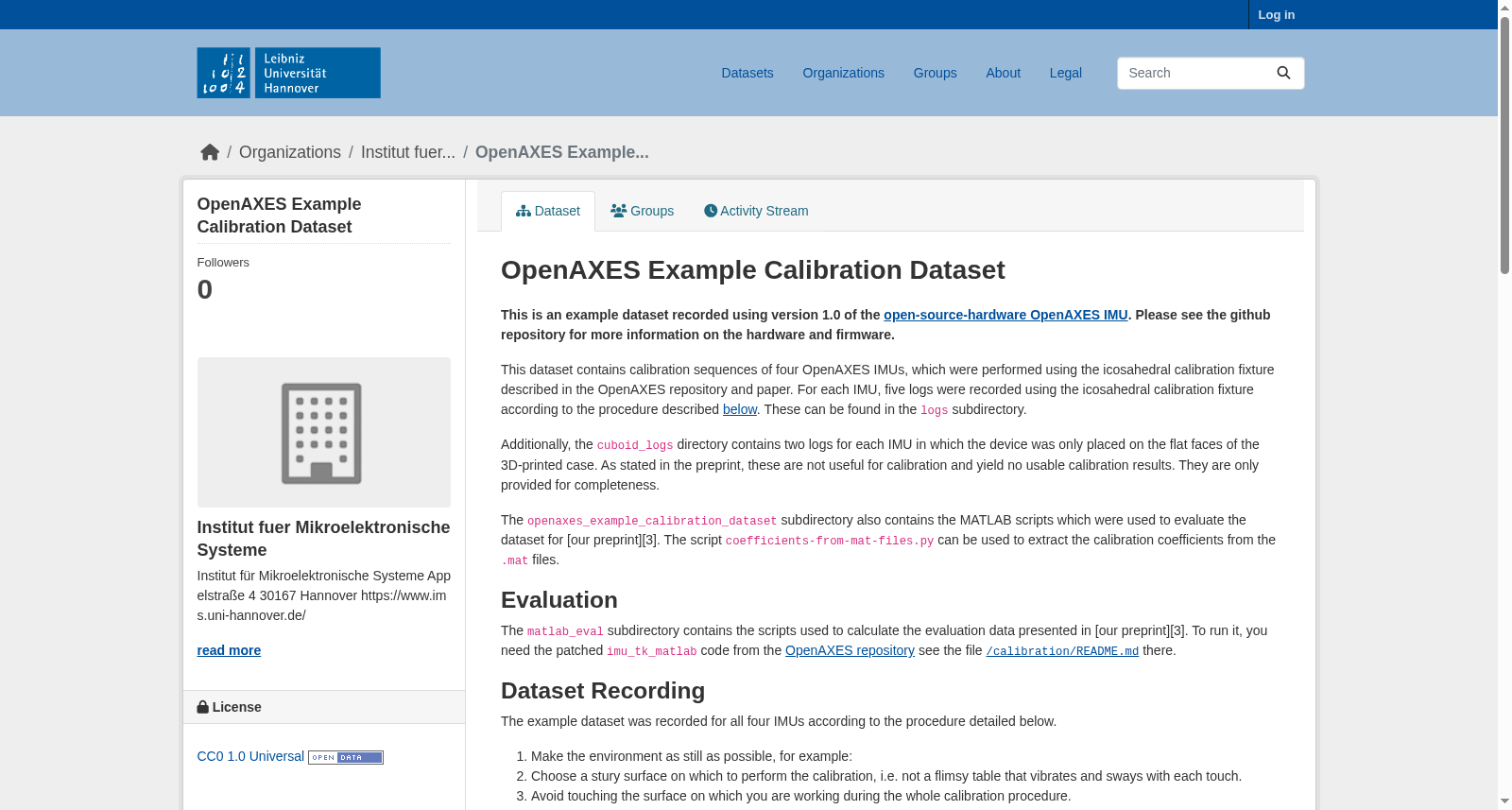Select the cuboid_logs code text
Screen dimensions: 1512x810
click(x=635, y=445)
